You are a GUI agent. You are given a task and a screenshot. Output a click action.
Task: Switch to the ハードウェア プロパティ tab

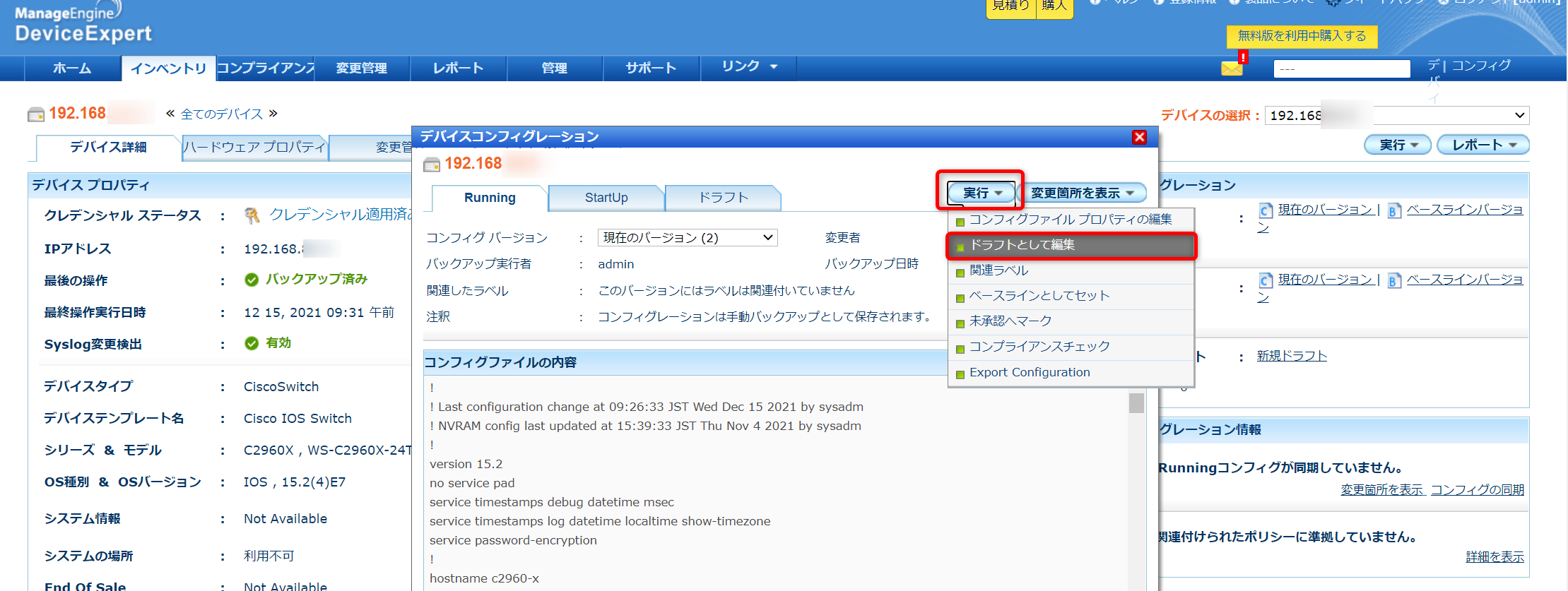[254, 148]
